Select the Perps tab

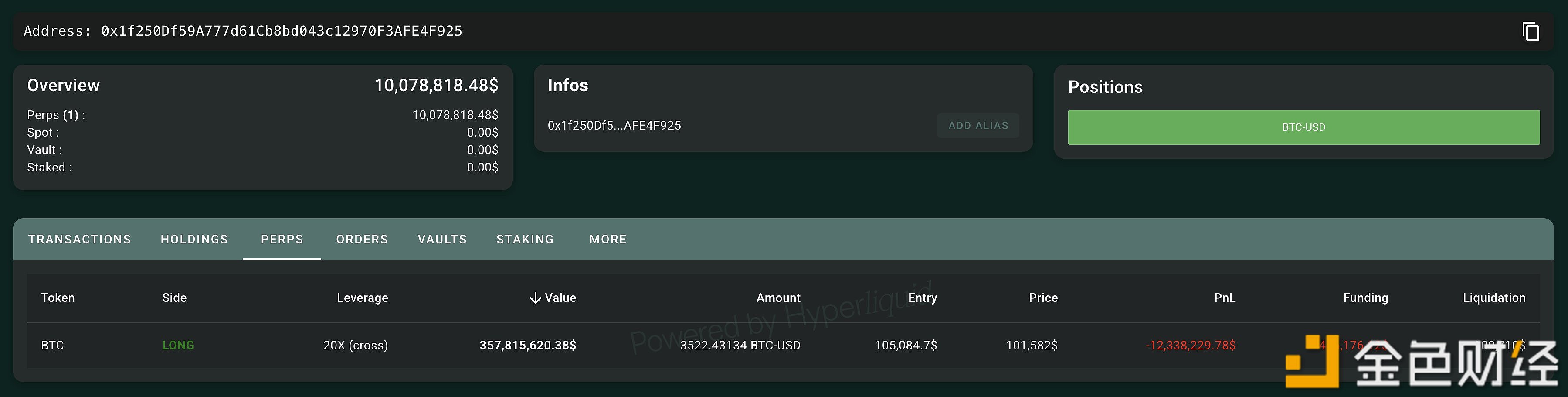coord(282,240)
